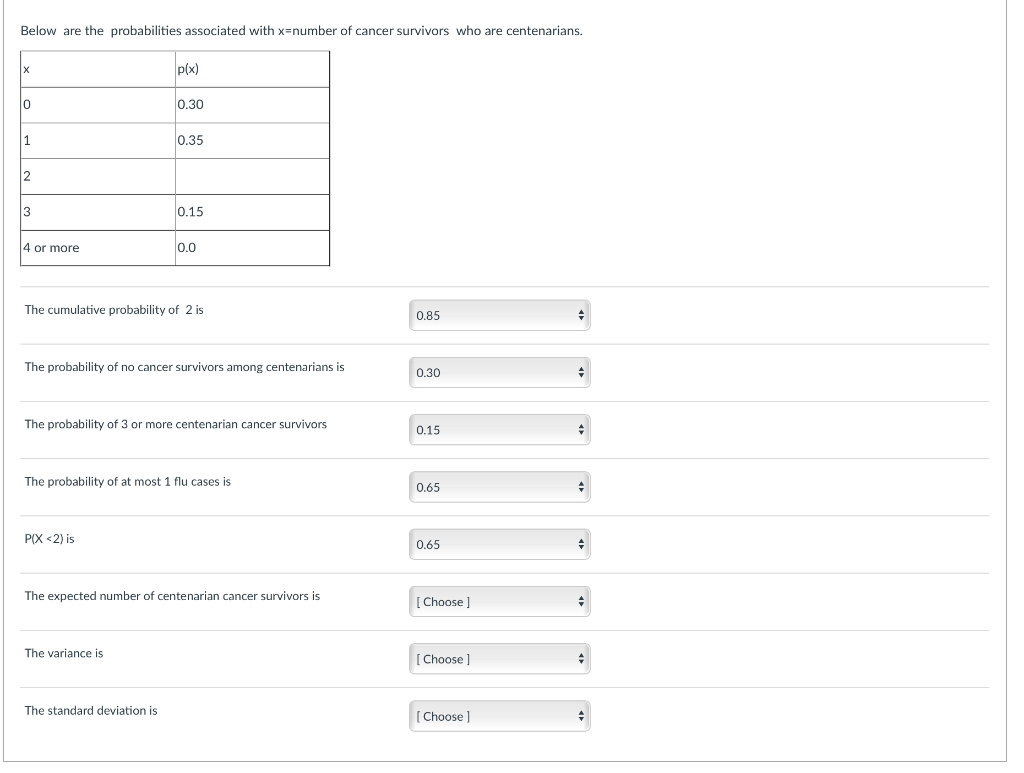
Task: Choose an answer for the variance dropdown
Action: (500, 659)
